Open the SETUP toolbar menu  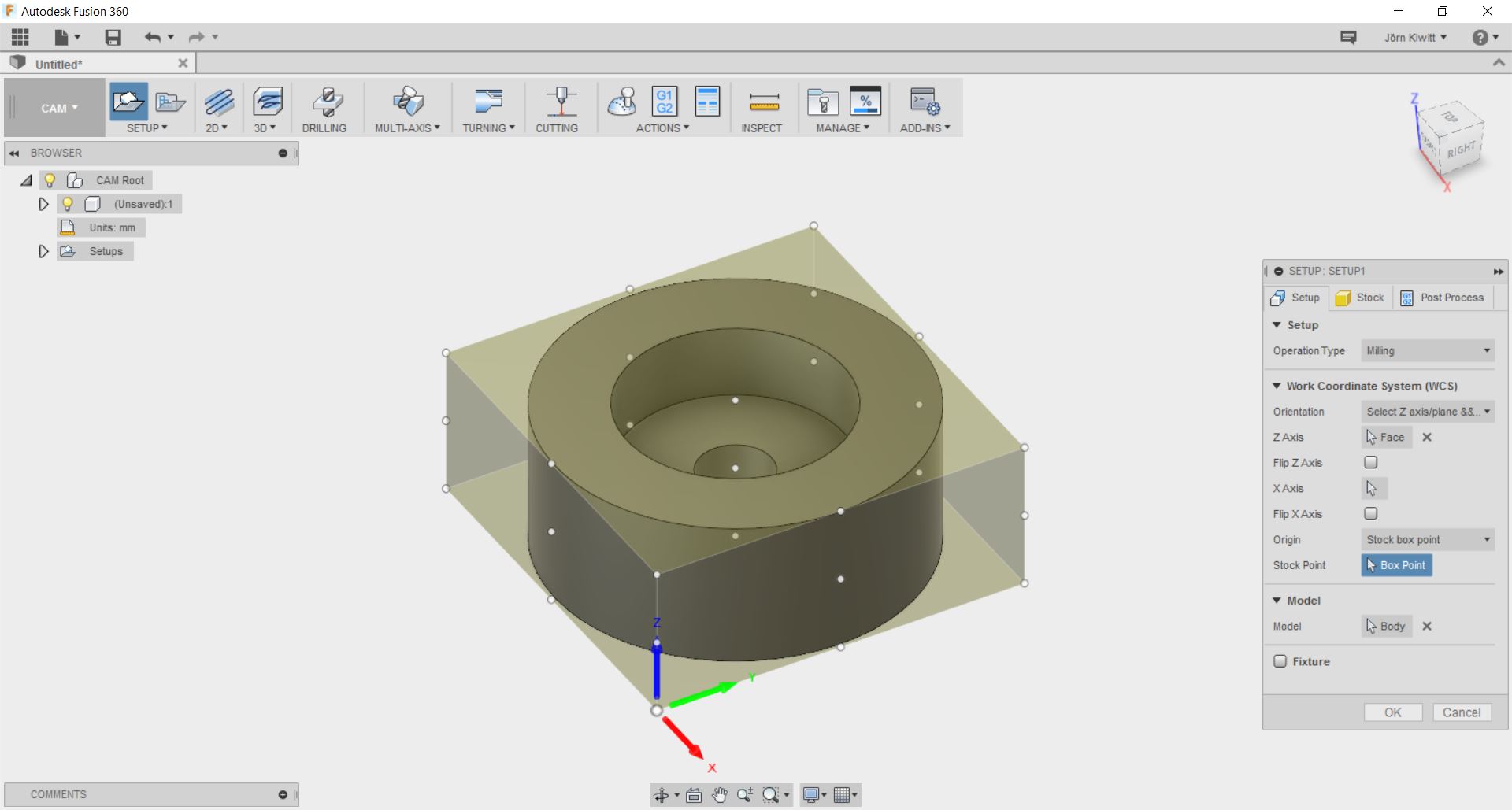click(x=147, y=128)
